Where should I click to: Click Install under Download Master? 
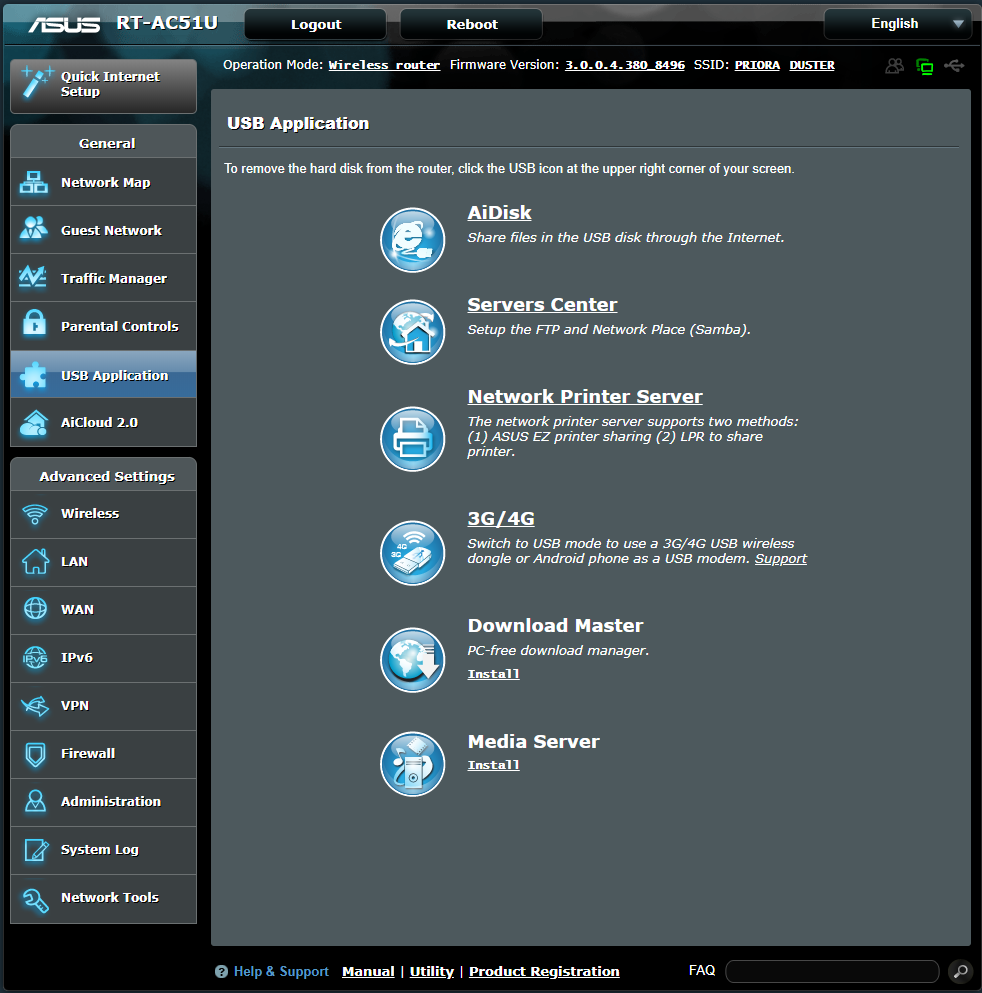click(493, 674)
